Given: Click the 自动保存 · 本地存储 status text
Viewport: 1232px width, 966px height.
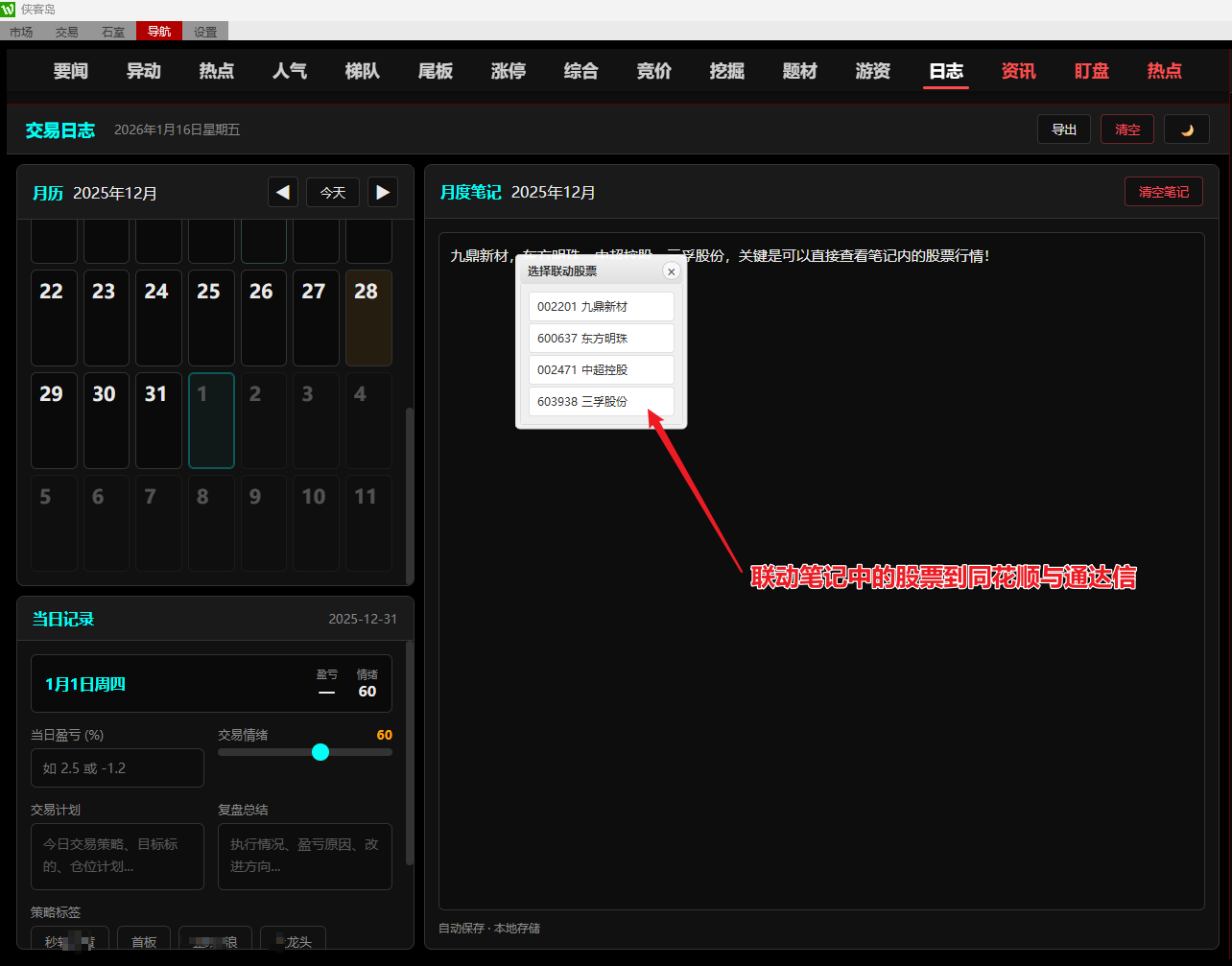Looking at the screenshot, I should (489, 928).
